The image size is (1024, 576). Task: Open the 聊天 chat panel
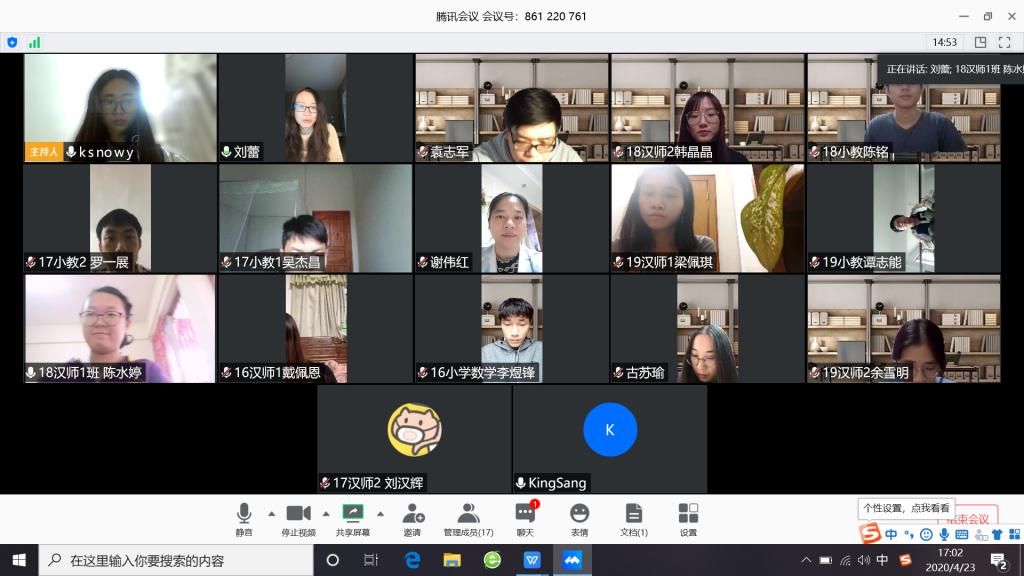click(x=525, y=518)
